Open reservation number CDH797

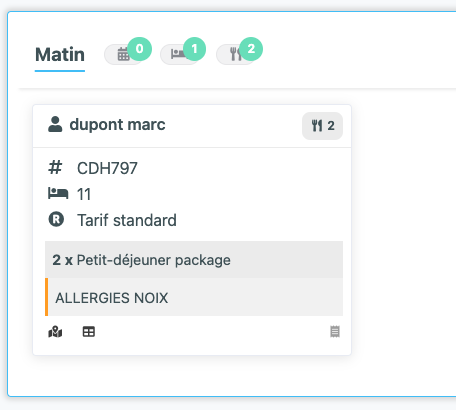[x=107, y=168]
